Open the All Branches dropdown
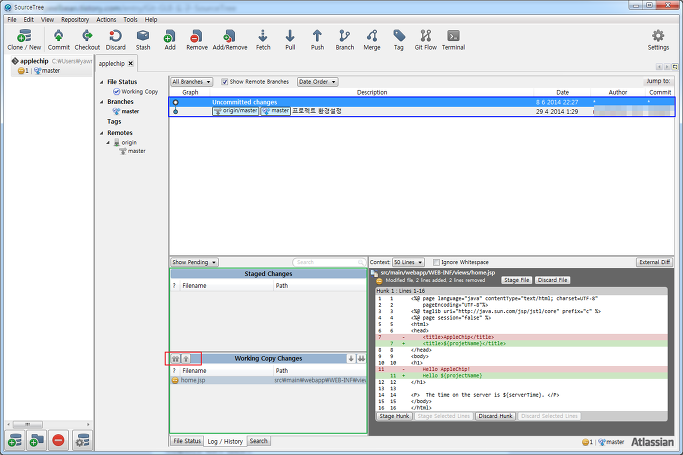This screenshot has height=455, width=683. (191, 81)
